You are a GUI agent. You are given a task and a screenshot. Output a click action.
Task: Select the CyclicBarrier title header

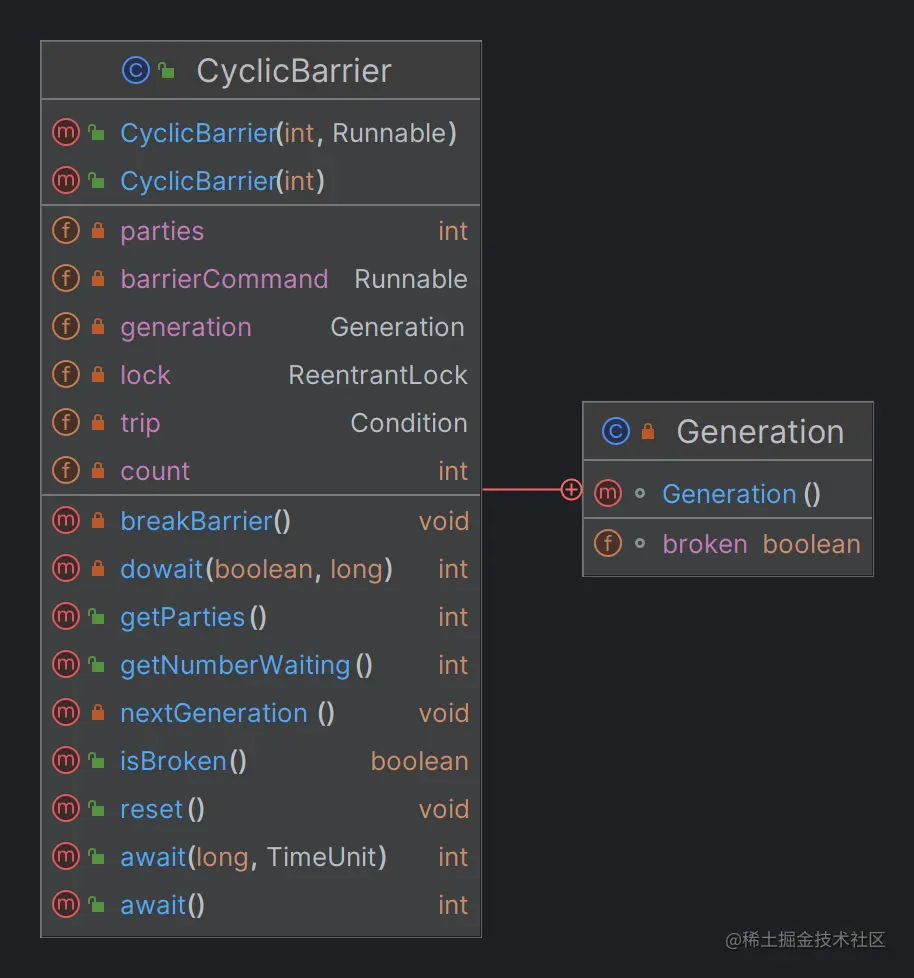[x=293, y=70]
